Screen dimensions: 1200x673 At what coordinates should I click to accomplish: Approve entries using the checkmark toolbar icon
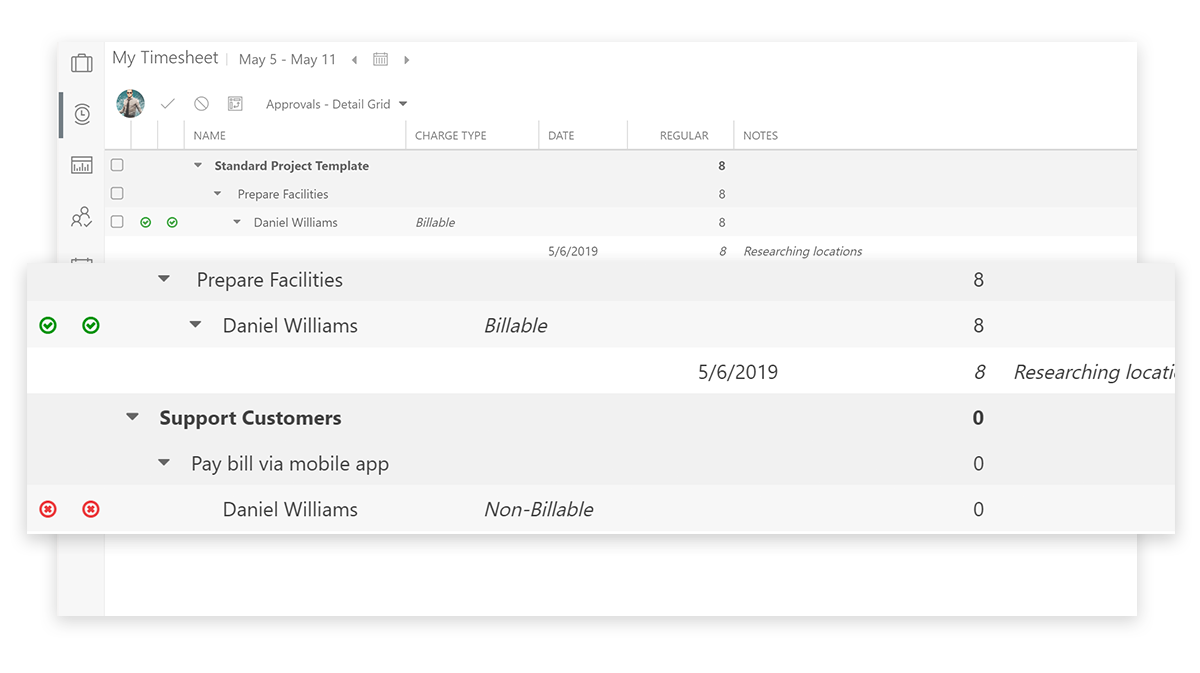pyautogui.click(x=168, y=103)
